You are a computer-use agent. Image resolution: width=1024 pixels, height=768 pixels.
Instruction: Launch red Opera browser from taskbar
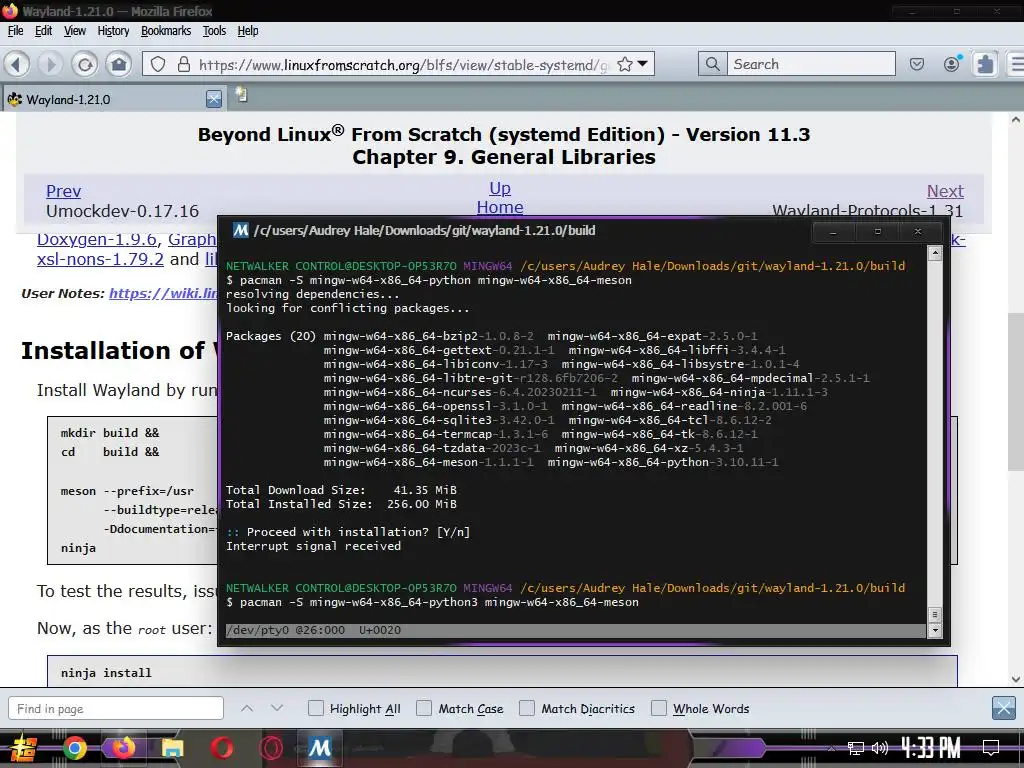[x=222, y=748]
